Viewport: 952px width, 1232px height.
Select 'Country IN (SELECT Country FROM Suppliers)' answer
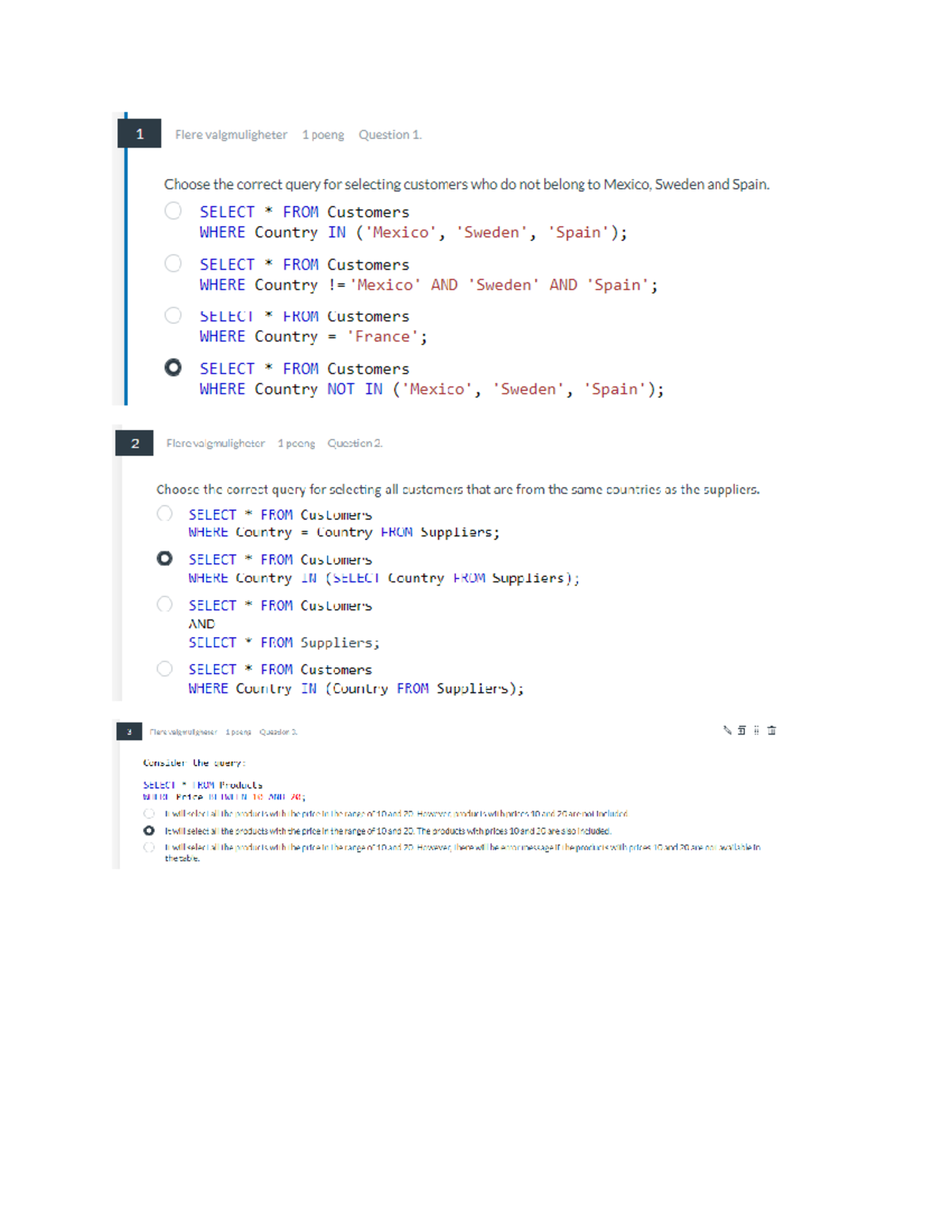coord(165,558)
